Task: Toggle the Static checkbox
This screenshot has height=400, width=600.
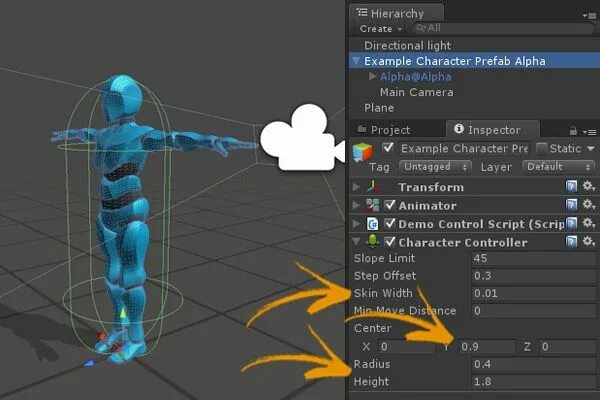Action: 541,148
